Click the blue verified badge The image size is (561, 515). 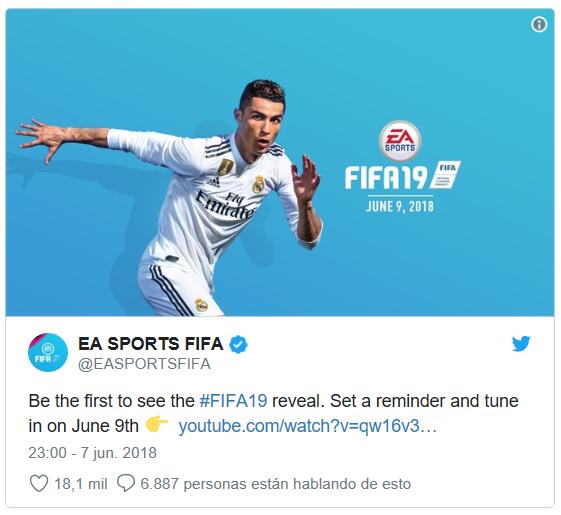tap(238, 344)
